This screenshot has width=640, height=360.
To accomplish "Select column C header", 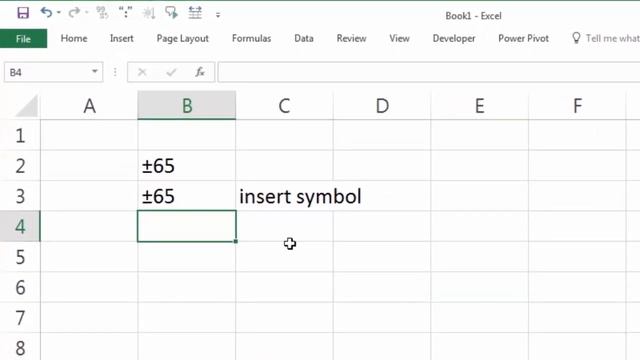I will [284, 106].
